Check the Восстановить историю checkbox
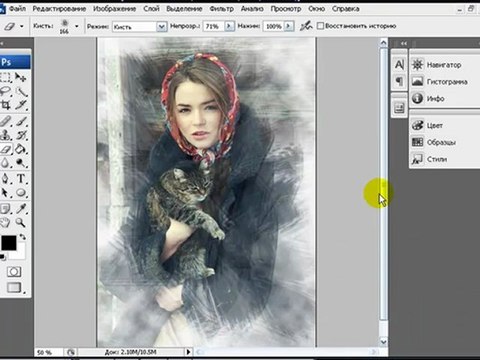The width and height of the screenshot is (480, 360). 320,26
